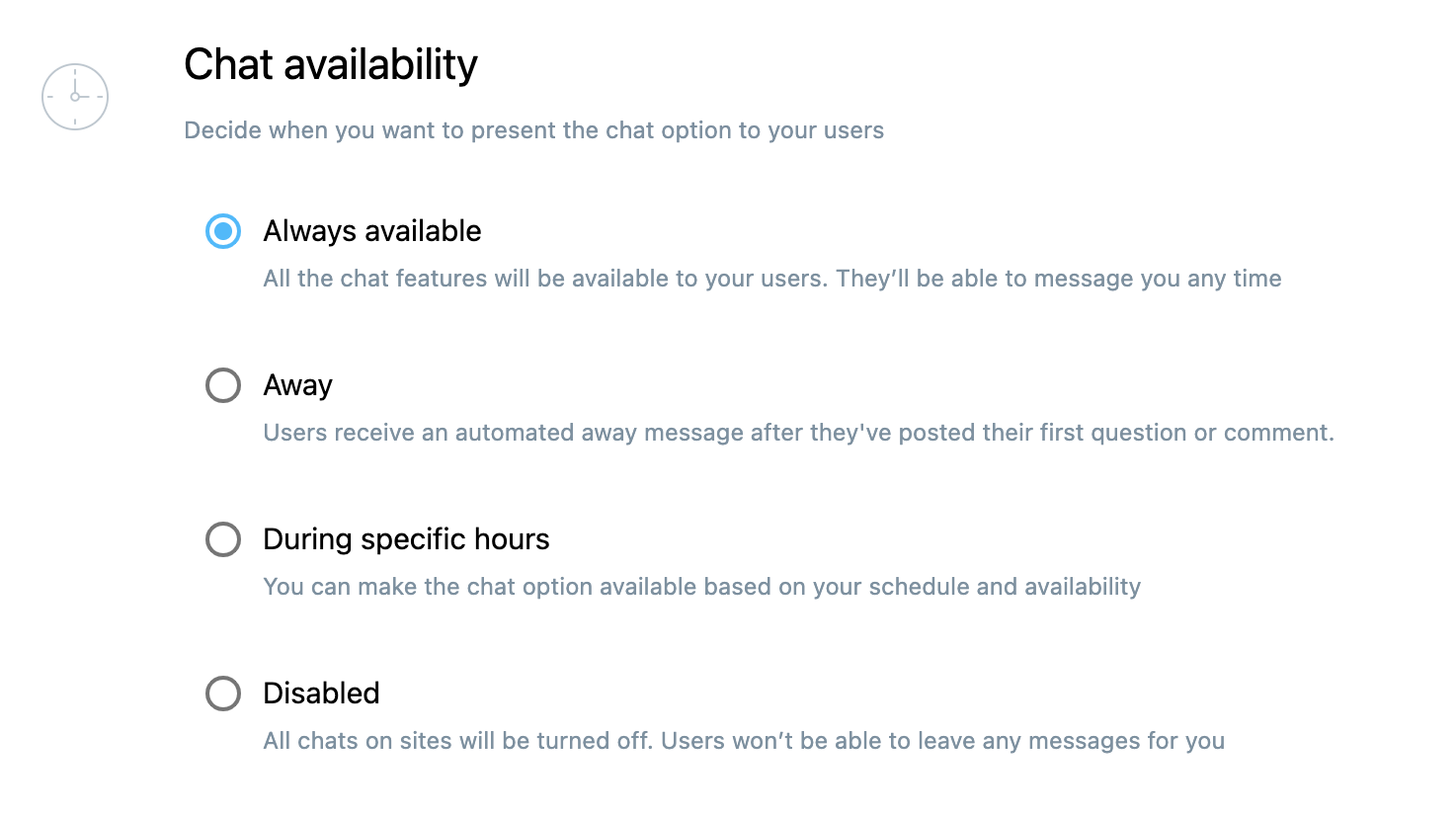
Task: Click the automated away message description
Action: click(x=798, y=433)
